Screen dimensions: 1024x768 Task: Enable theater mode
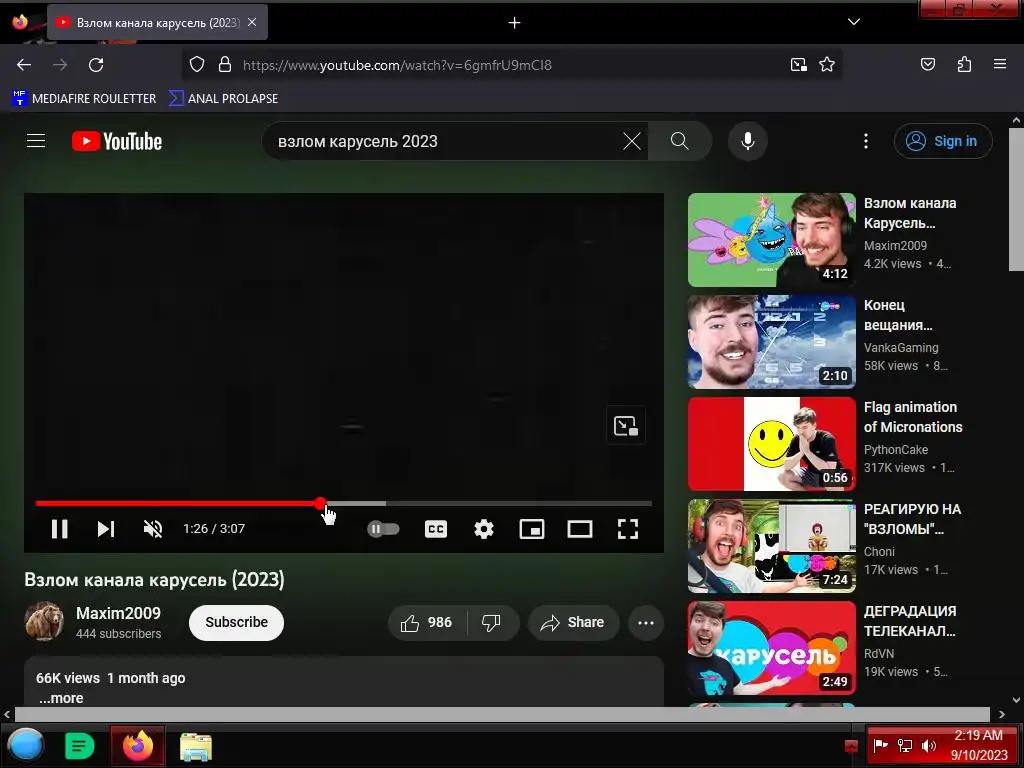point(580,529)
